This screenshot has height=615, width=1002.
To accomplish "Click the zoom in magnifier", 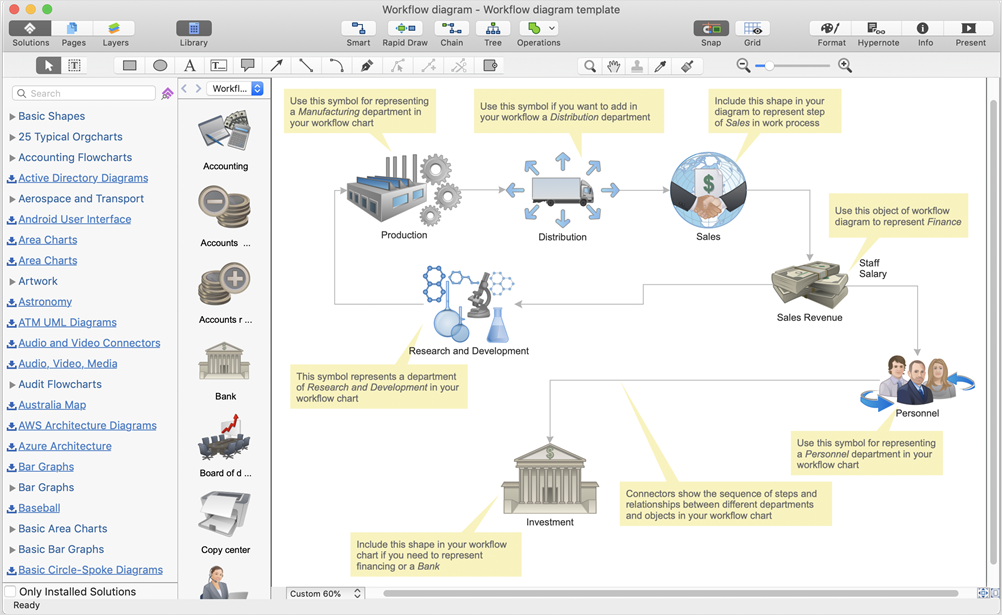I will (845, 65).
